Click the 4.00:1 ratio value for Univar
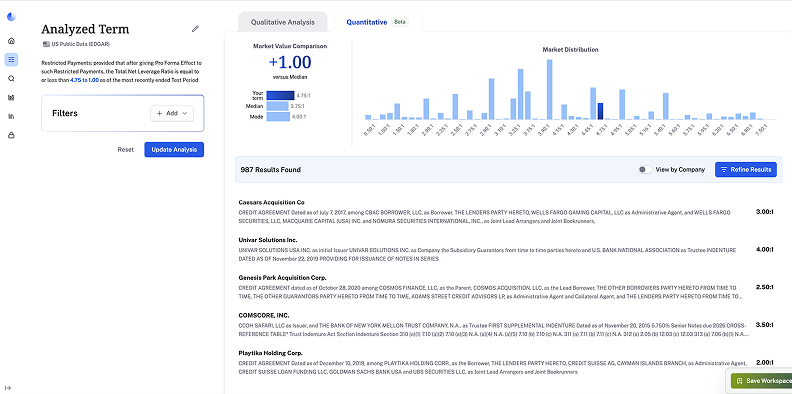Image resolution: width=792 pixels, height=394 pixels. 764,250
